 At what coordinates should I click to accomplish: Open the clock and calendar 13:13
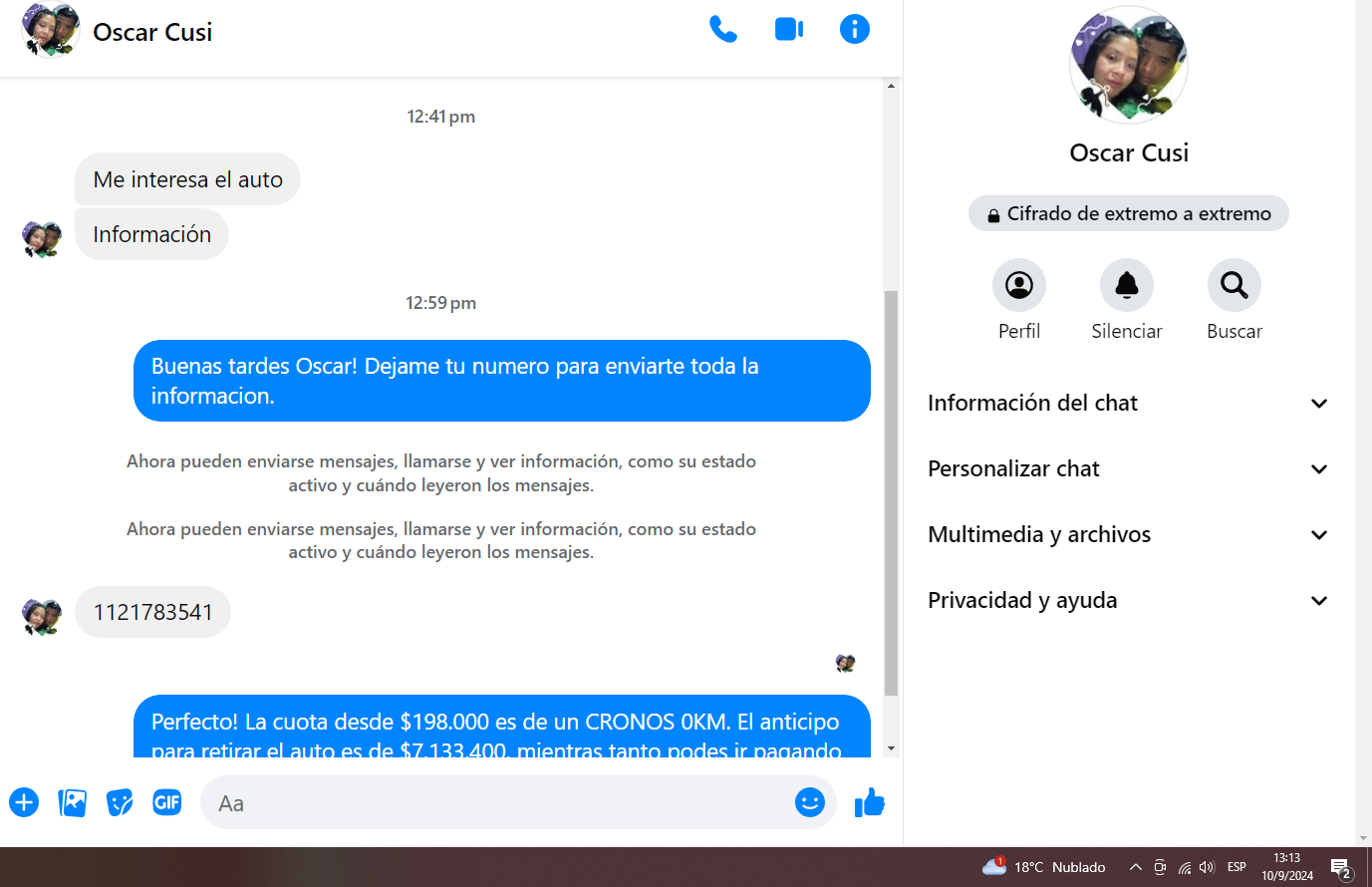click(x=1287, y=867)
